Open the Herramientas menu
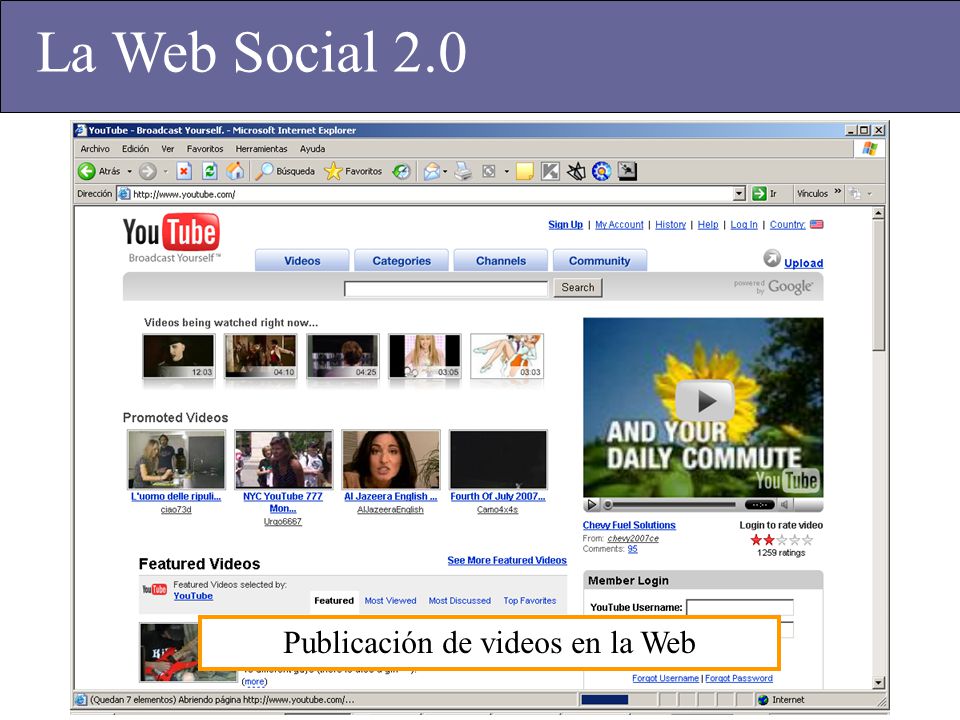 point(261,149)
